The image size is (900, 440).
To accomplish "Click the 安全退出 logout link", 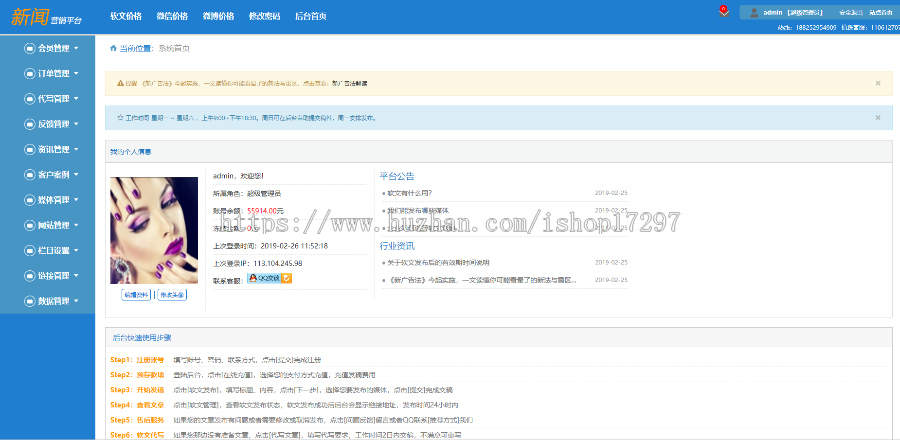I will 851,13.
